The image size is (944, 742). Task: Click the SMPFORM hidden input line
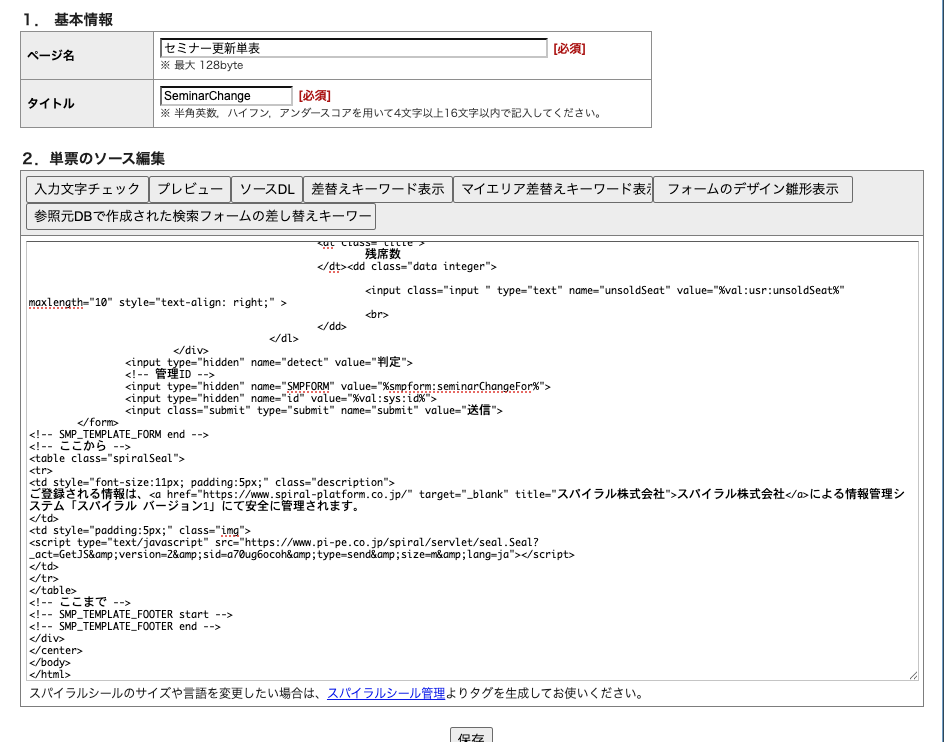338,387
